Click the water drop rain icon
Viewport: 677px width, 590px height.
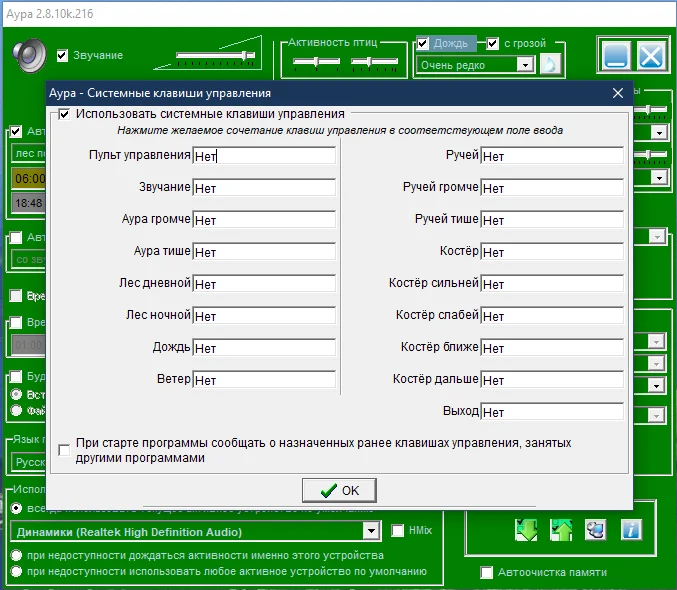tap(550, 65)
